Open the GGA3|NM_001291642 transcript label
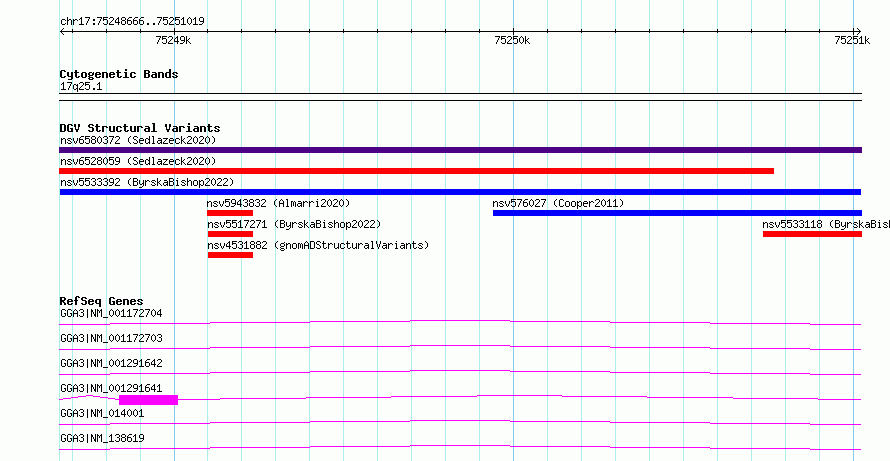 [x=111, y=363]
